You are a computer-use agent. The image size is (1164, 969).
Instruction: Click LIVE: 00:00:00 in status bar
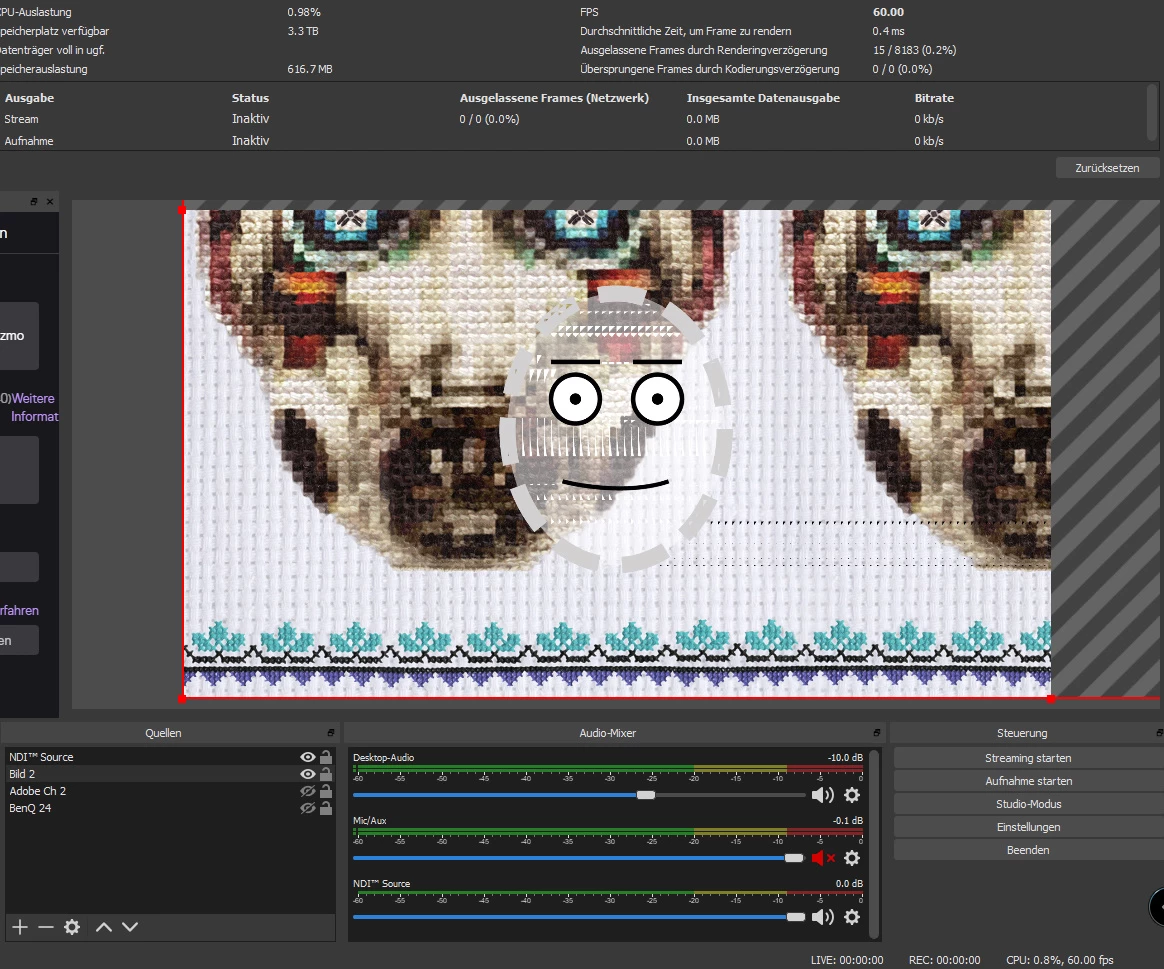(x=847, y=960)
